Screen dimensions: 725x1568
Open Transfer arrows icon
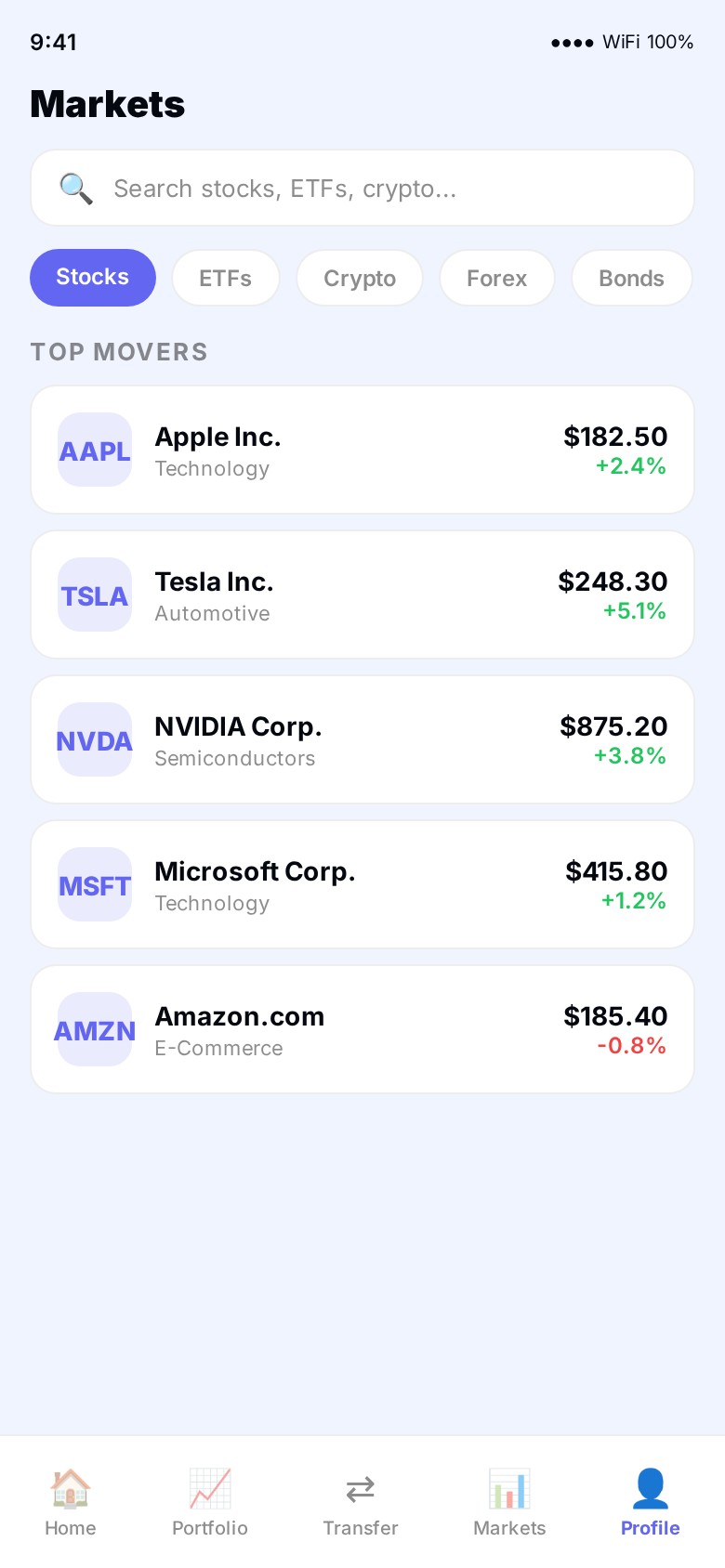coord(361,1489)
